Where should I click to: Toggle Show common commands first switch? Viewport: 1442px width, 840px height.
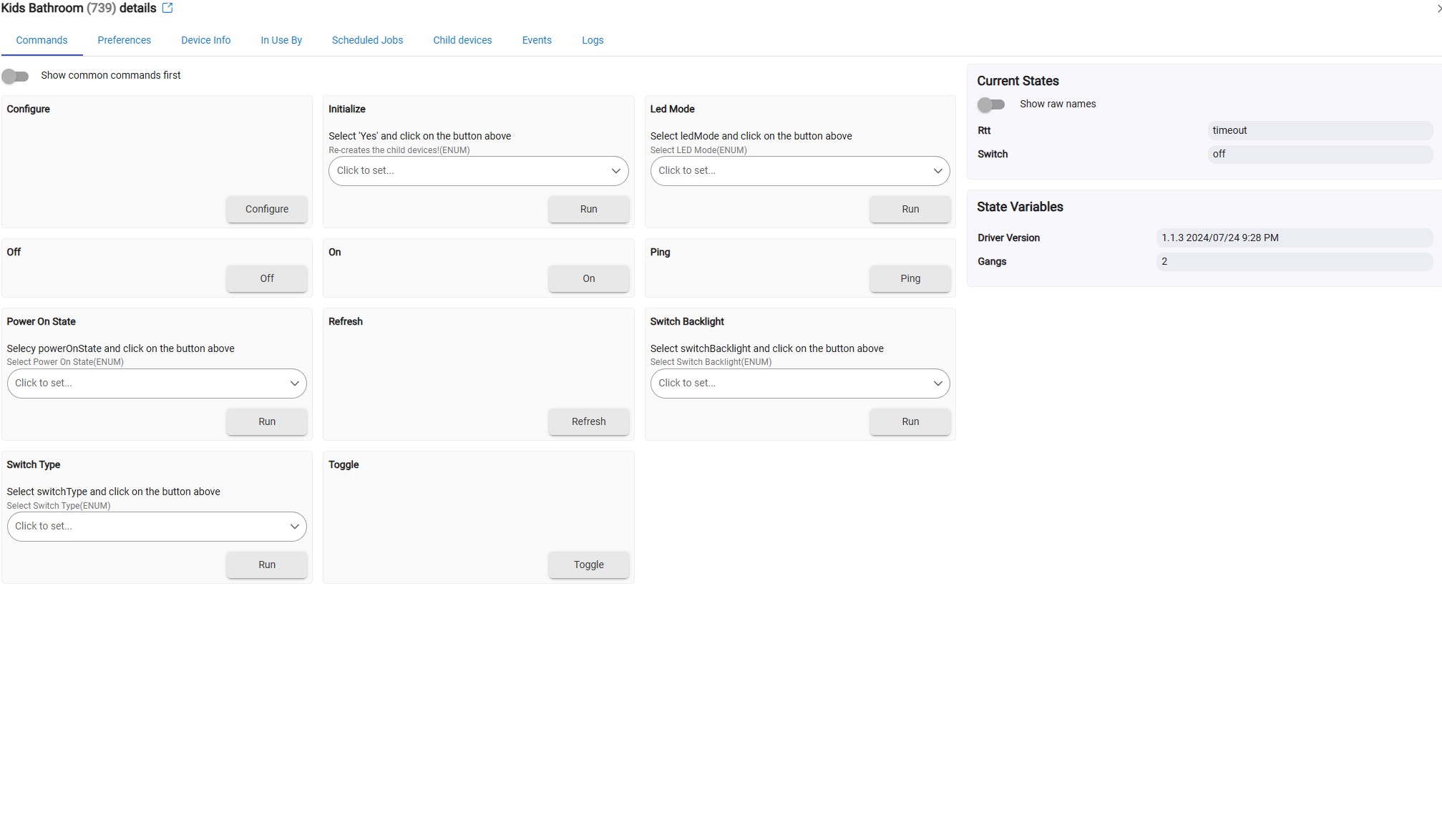[x=15, y=76]
